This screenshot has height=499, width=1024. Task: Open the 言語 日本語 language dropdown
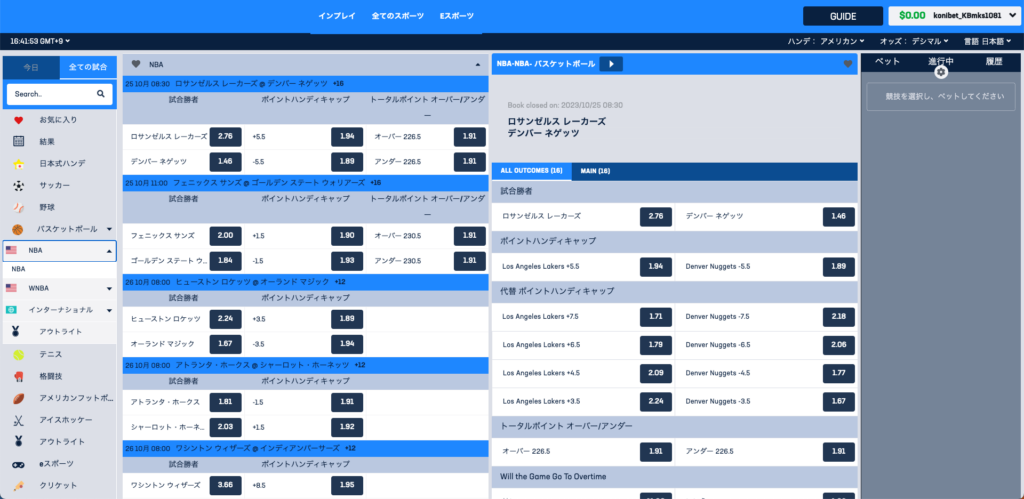click(x=987, y=41)
